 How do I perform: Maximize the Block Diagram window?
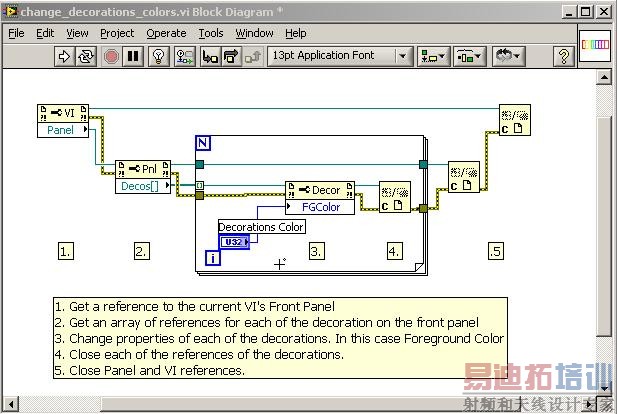586,11
